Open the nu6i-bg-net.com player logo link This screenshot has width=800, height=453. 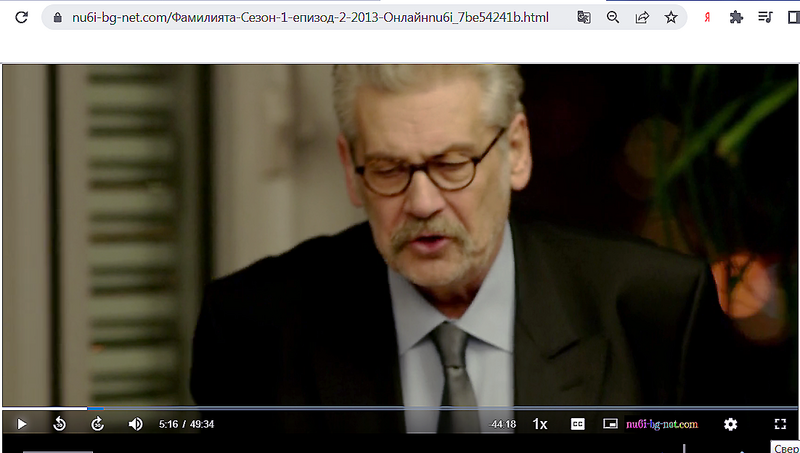[x=662, y=424]
